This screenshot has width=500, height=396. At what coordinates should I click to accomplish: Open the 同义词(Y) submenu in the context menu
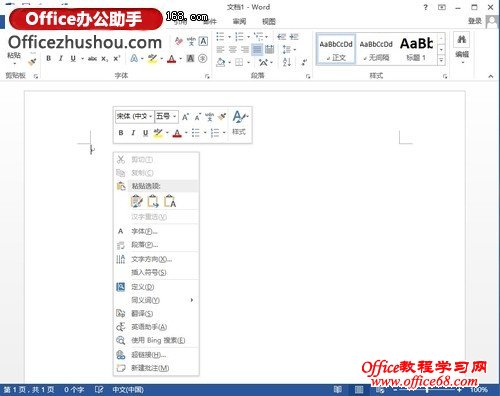(x=156, y=300)
